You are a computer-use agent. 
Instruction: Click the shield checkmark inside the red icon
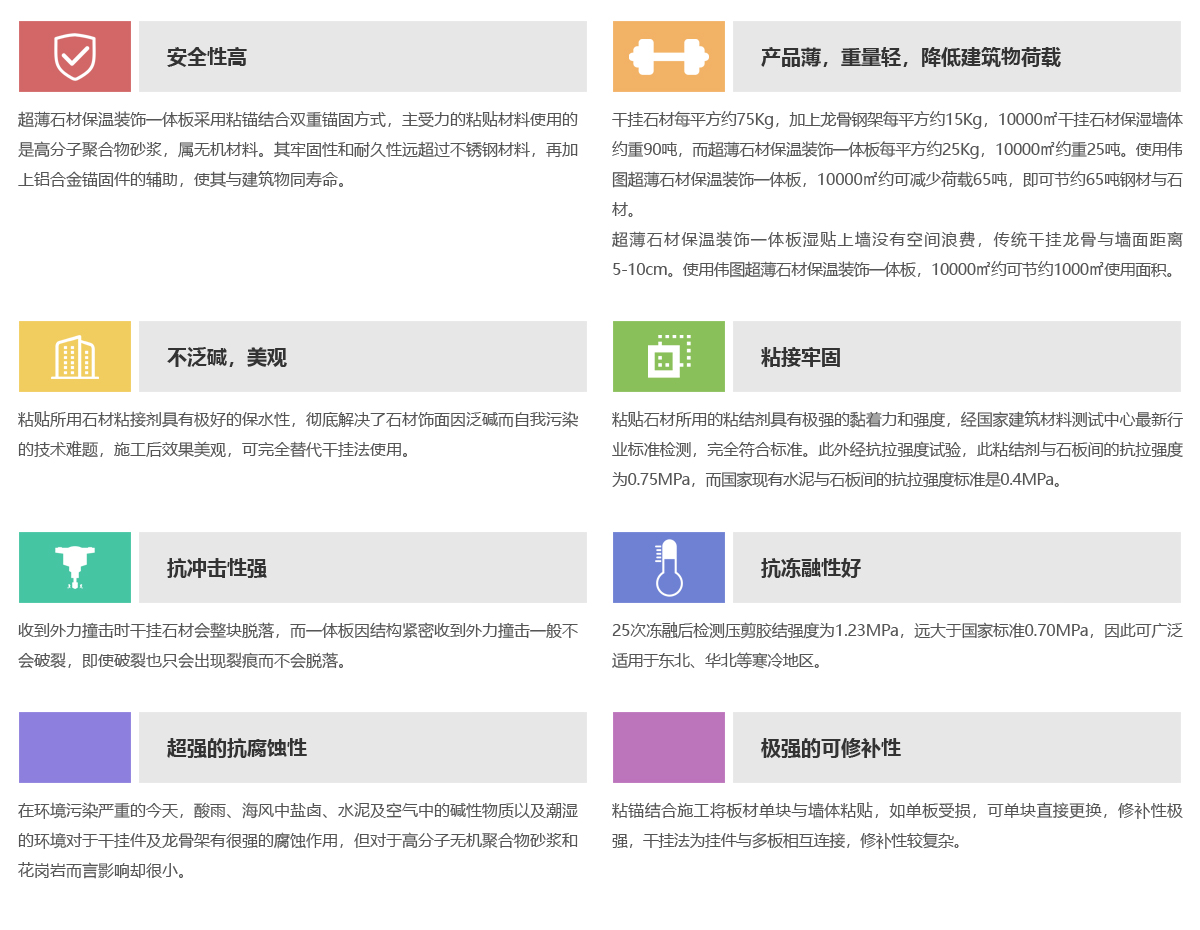(74, 57)
